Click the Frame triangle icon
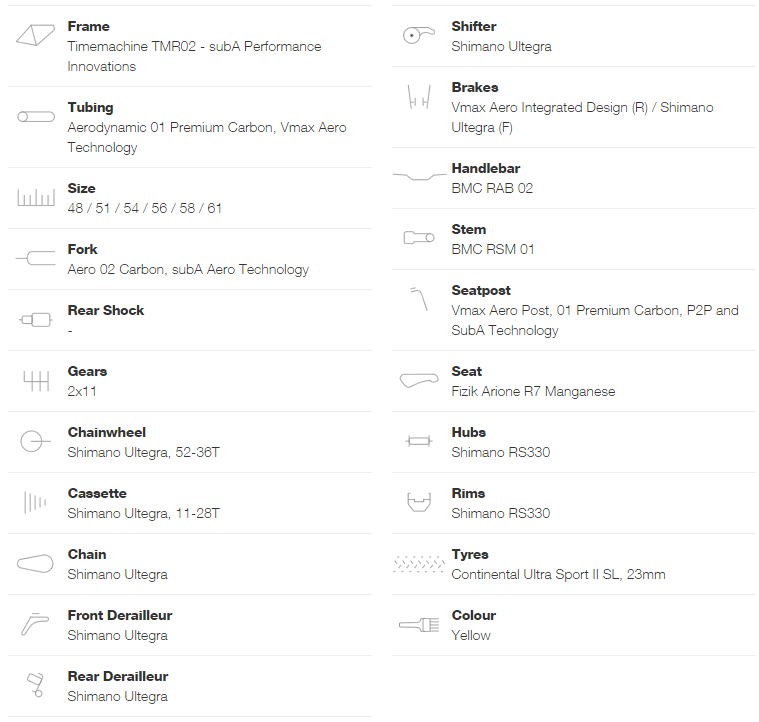Screen dimensions: 759x722 tap(35, 35)
